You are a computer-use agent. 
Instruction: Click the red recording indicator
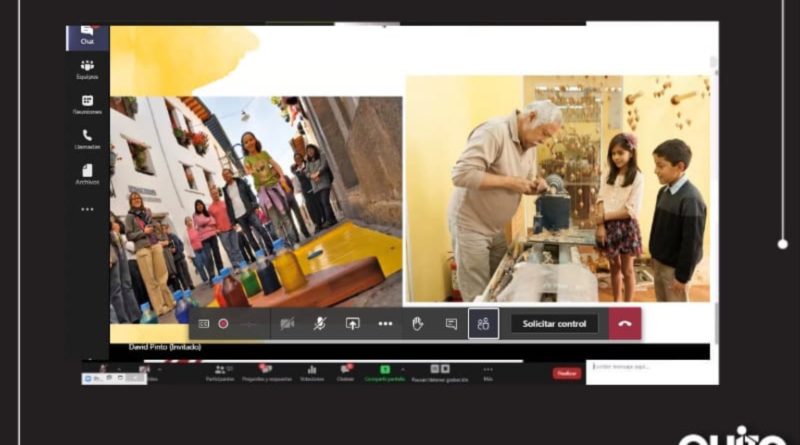223,324
